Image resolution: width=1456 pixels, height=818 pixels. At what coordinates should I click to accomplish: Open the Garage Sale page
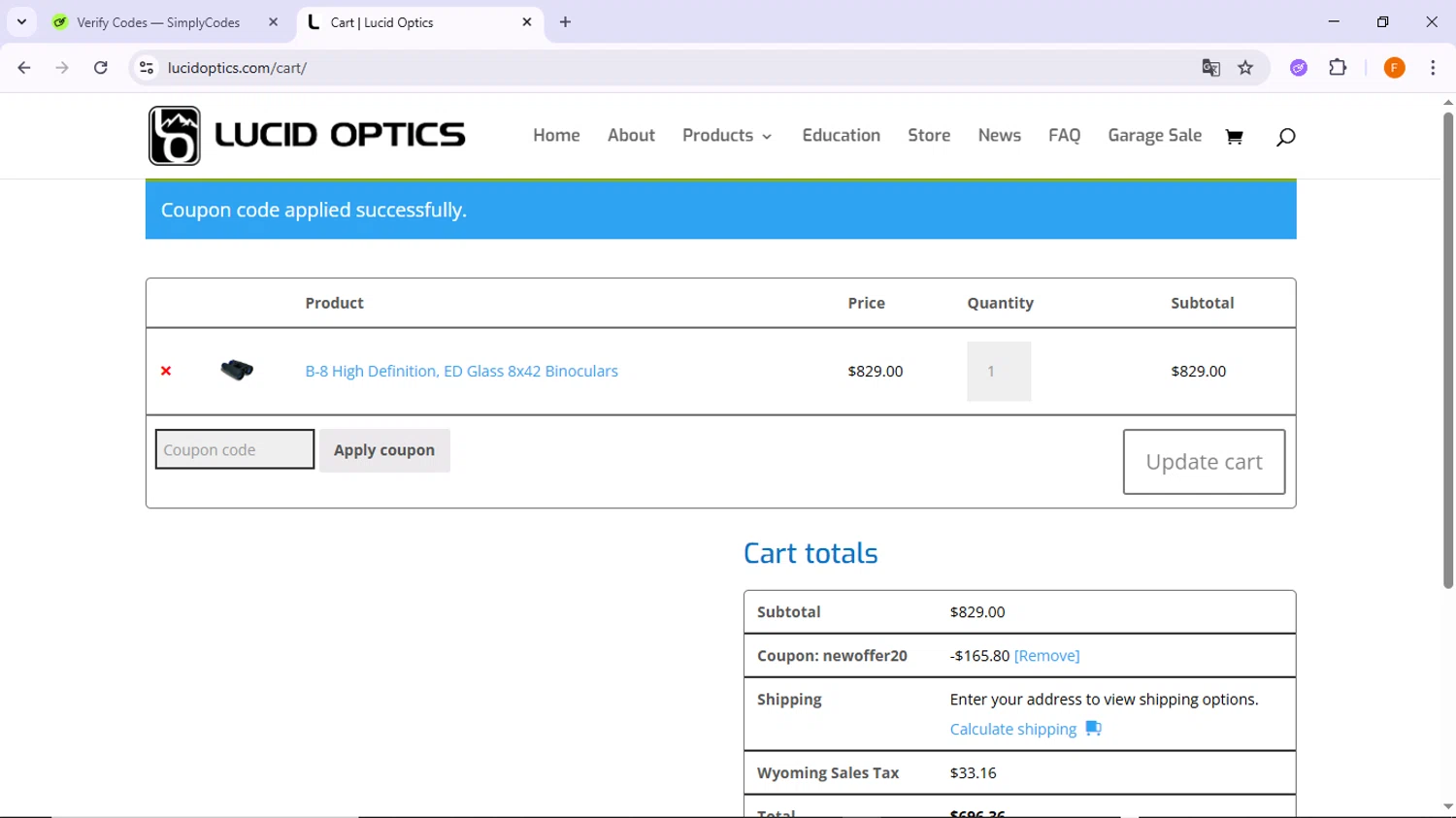click(x=1155, y=136)
